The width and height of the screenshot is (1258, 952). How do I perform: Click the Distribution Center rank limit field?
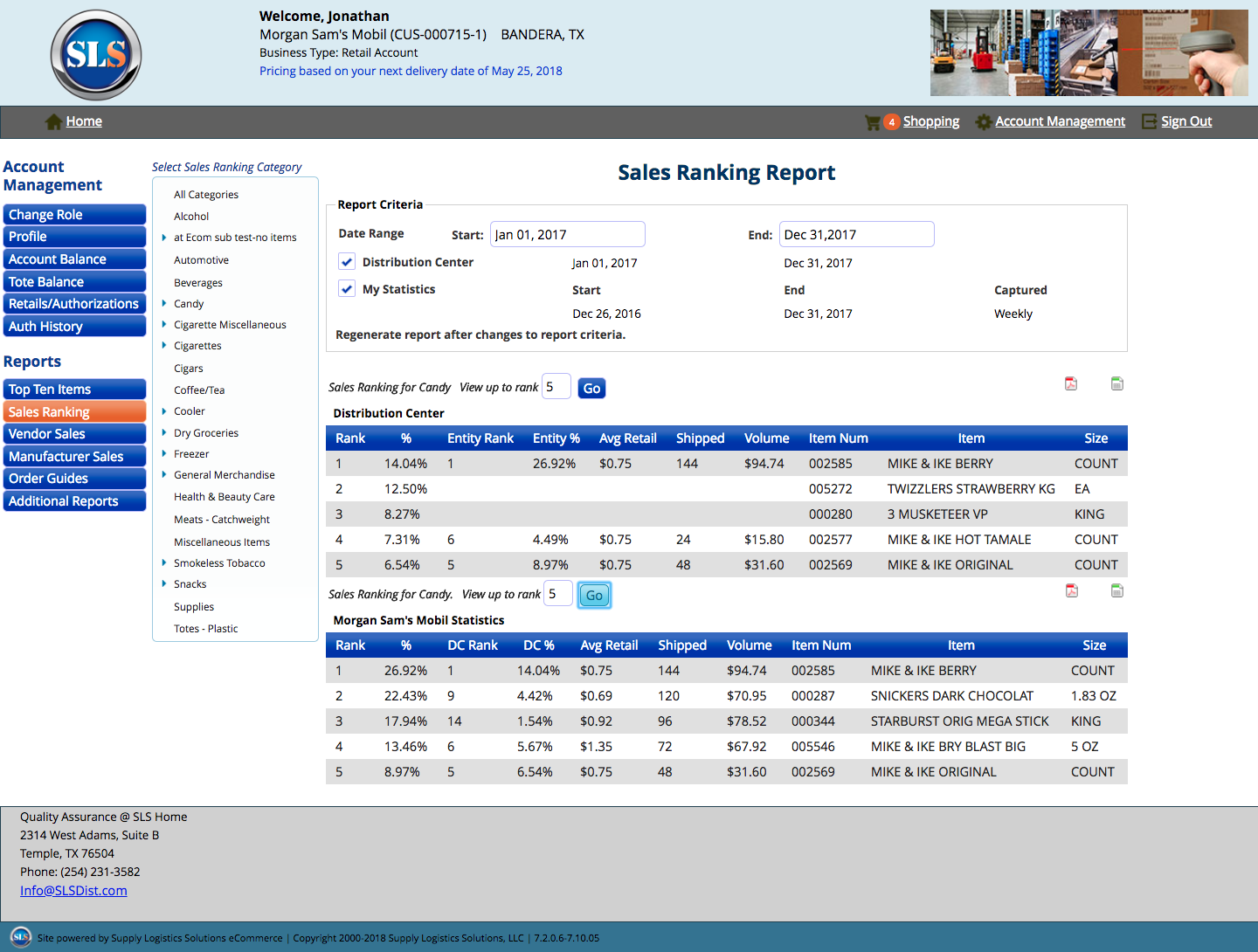556,386
